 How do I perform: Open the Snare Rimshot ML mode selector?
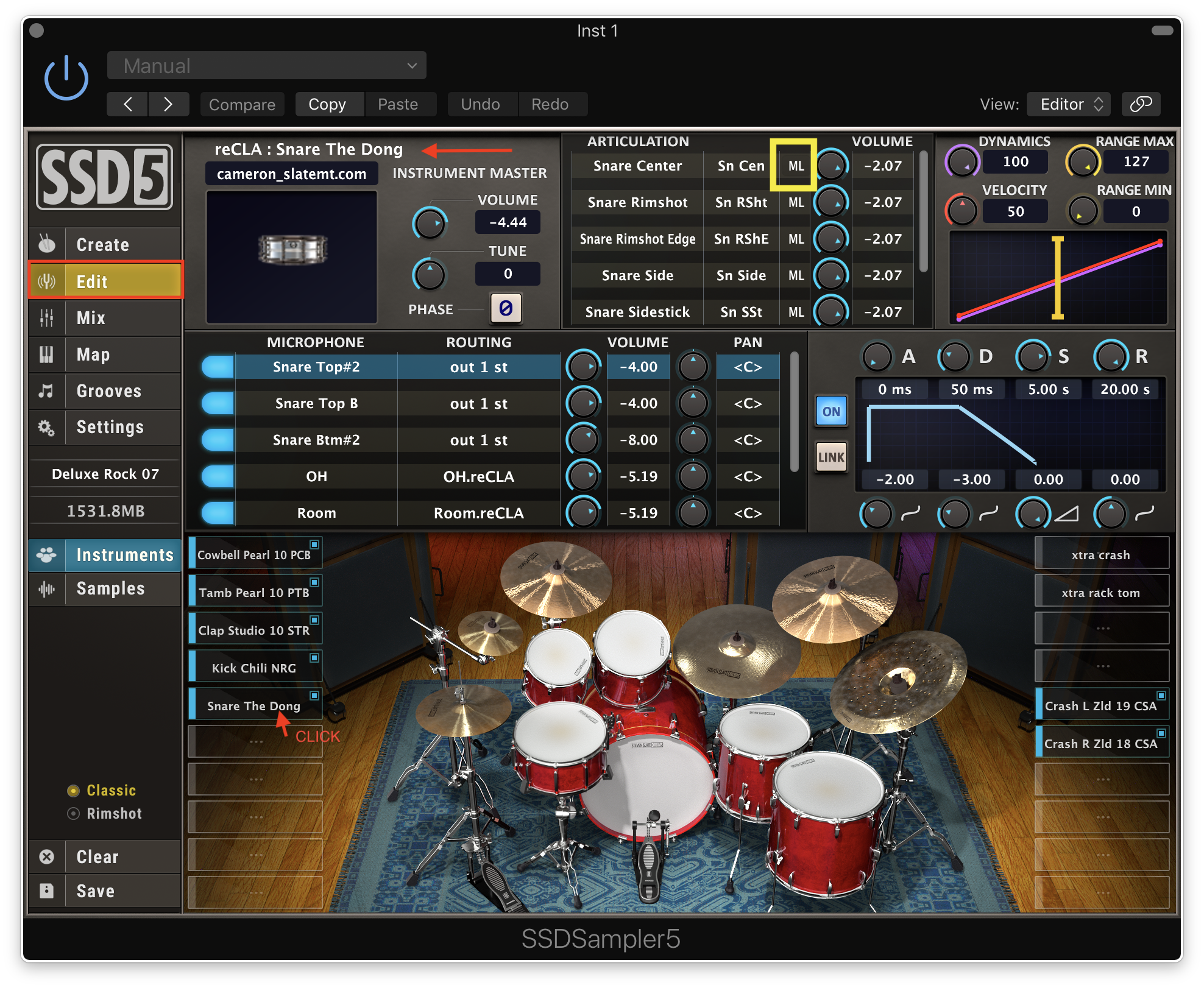[795, 202]
